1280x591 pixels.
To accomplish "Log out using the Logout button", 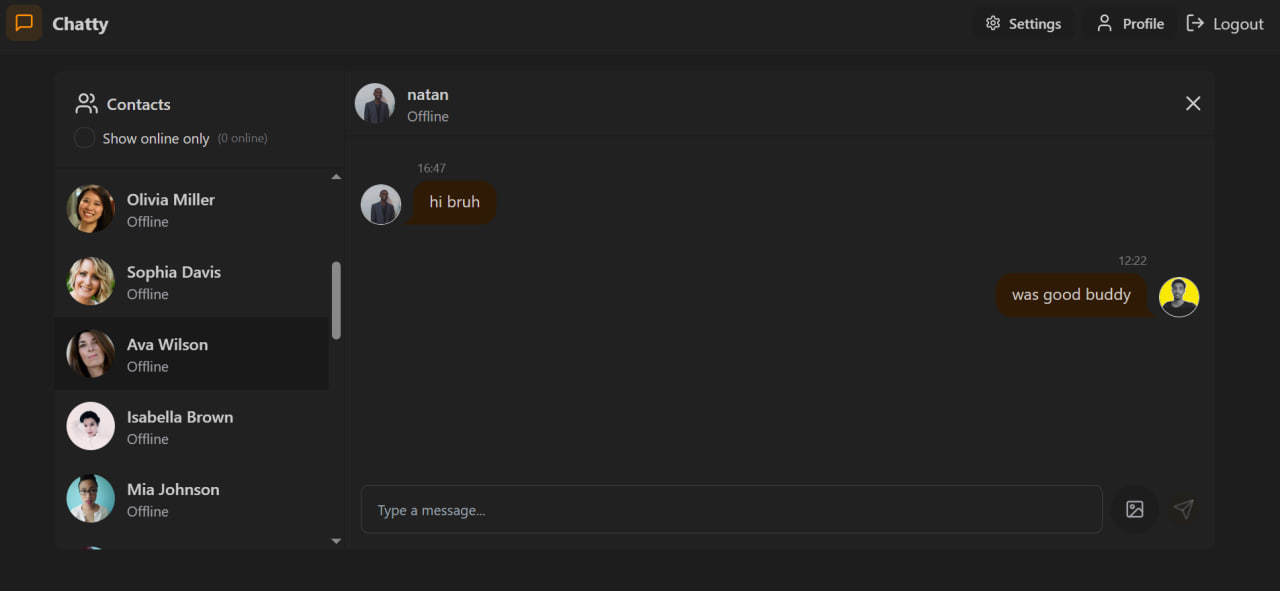I will click(x=1225, y=23).
